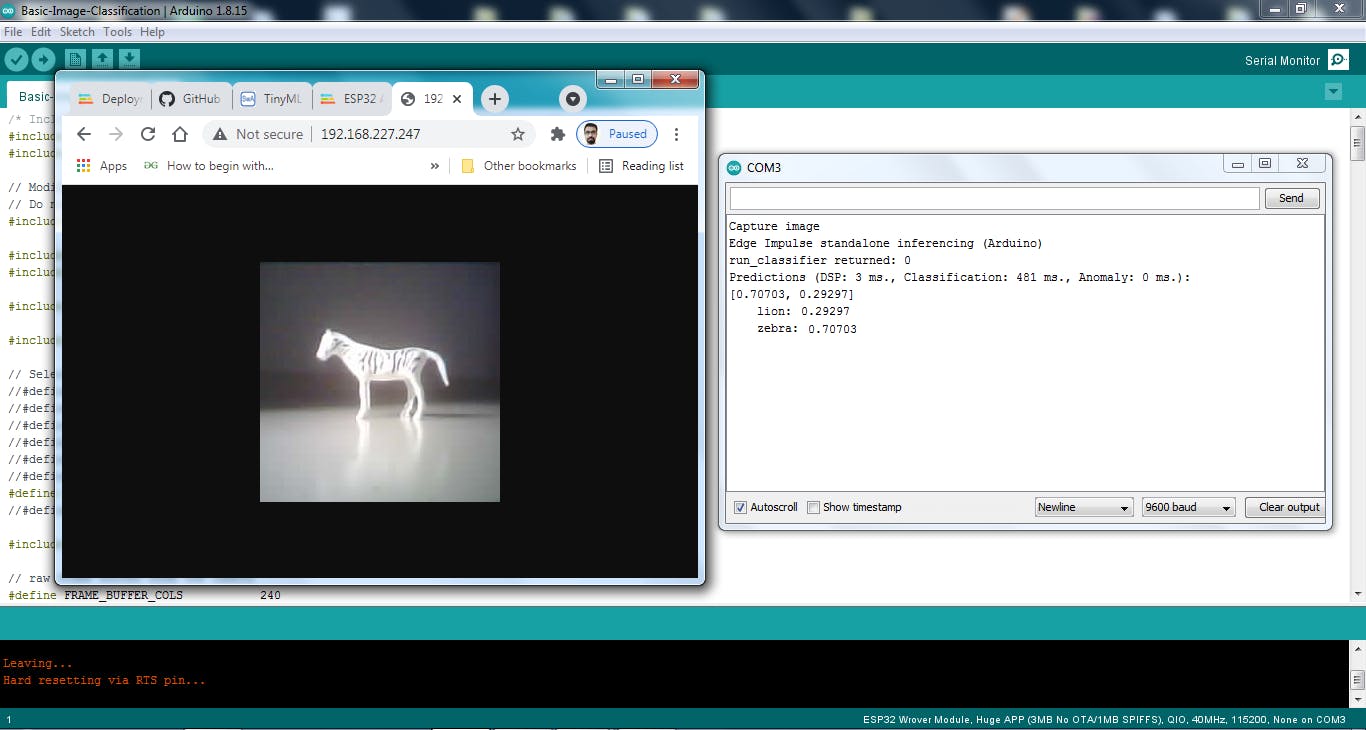Click ESP32 Wrover Module board status text
This screenshot has width=1366, height=730.
point(1105,719)
